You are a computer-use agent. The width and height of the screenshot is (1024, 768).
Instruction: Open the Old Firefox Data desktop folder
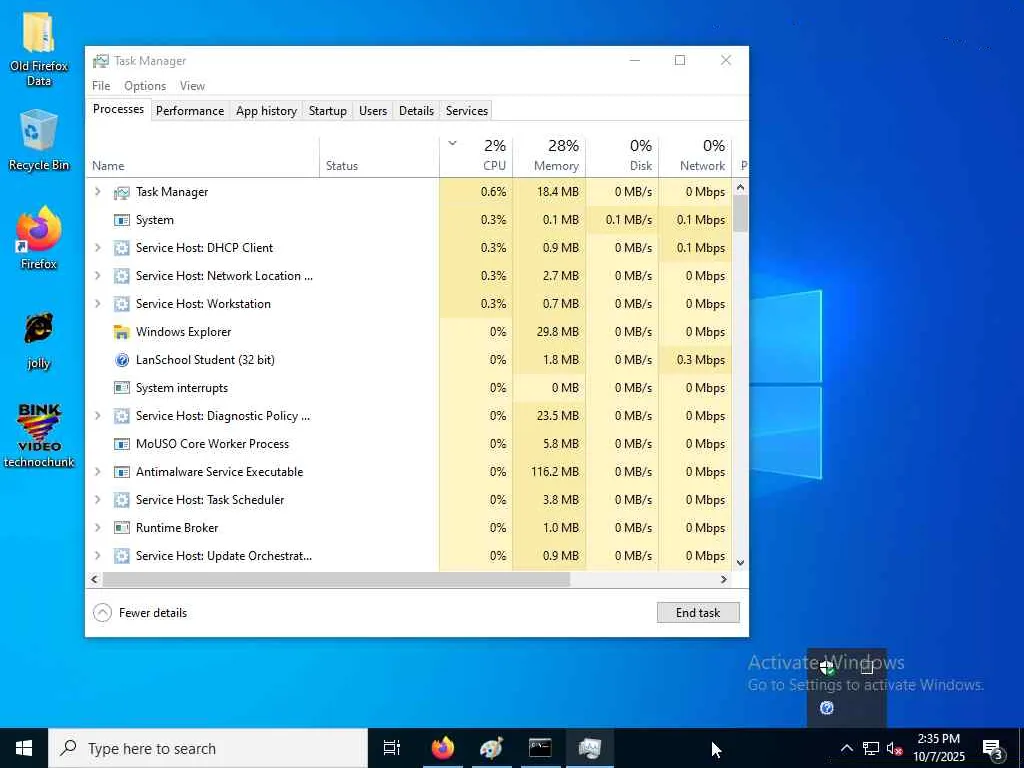39,49
